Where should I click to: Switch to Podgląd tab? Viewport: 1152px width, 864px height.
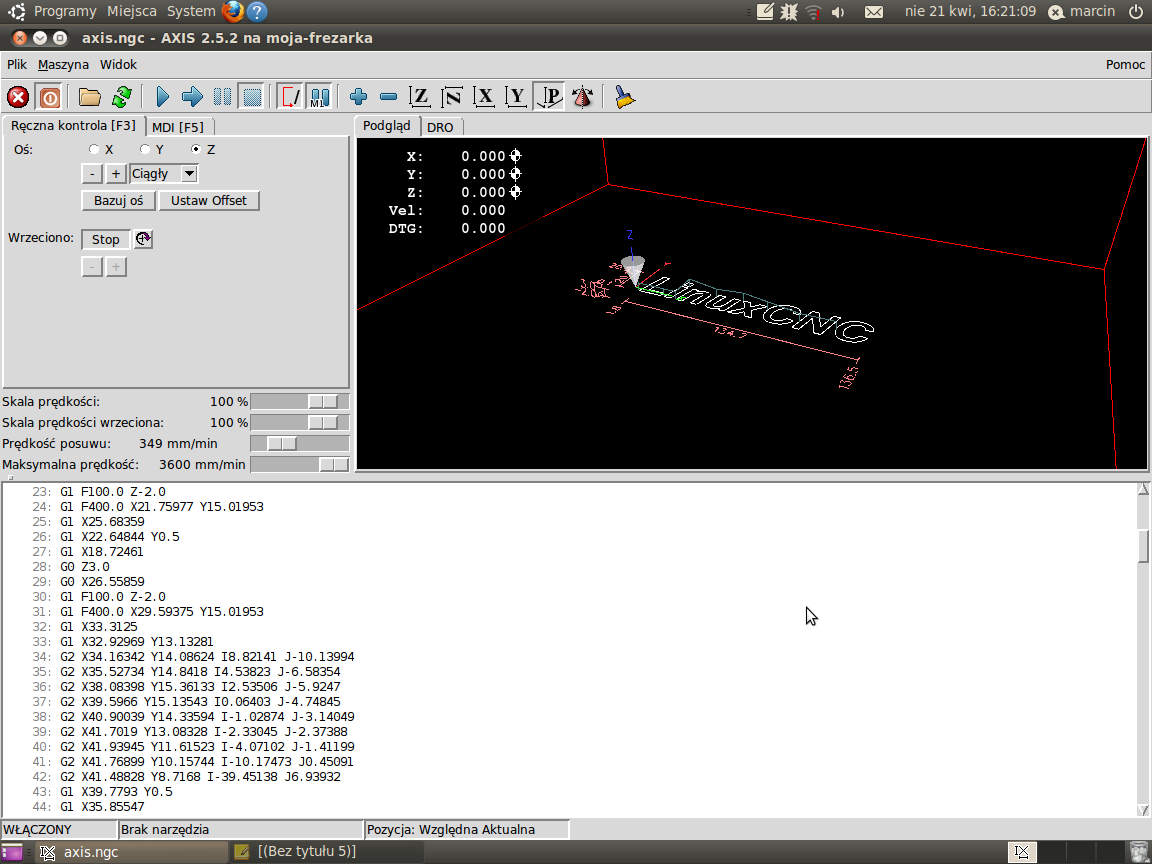pyautogui.click(x=386, y=126)
